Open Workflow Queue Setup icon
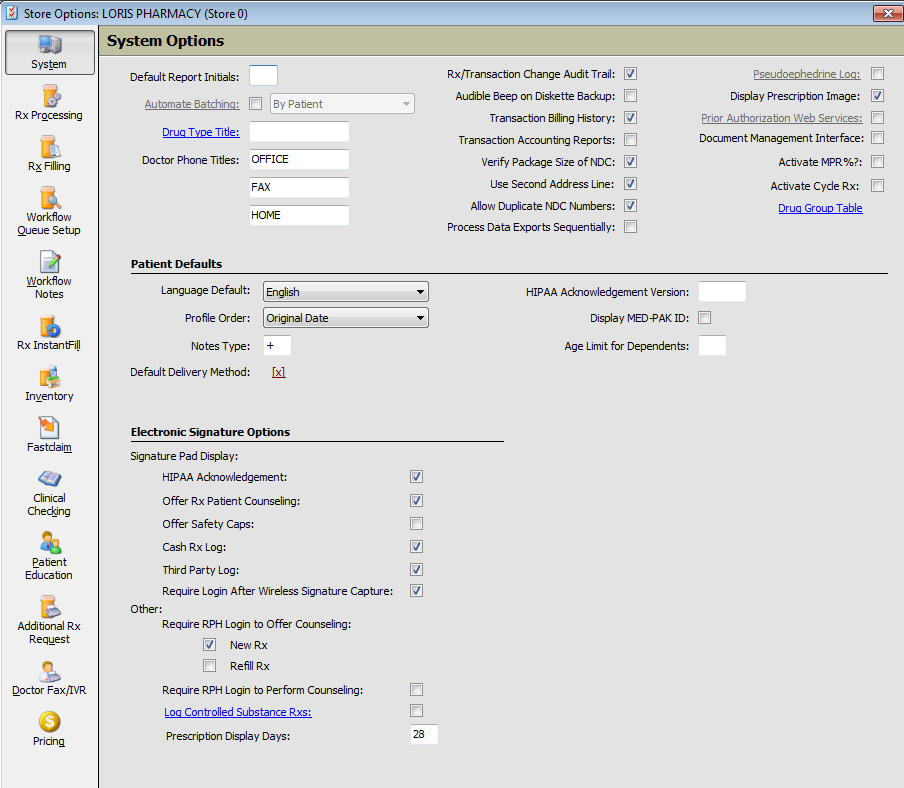The image size is (904, 788). coord(49,198)
